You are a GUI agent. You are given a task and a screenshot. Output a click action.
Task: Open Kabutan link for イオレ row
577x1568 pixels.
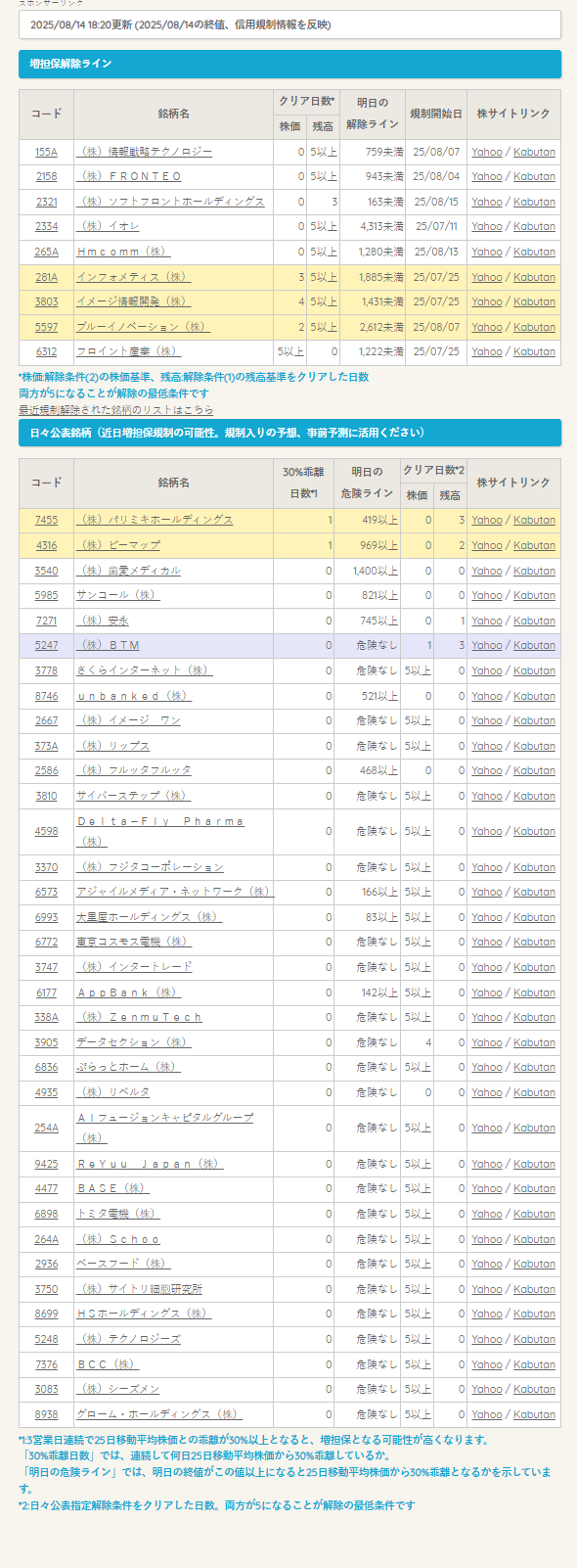point(534,227)
